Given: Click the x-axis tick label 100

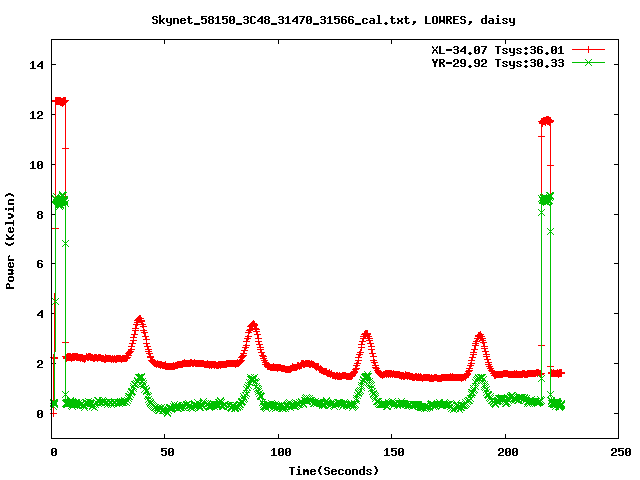Looking at the screenshot, I should (281, 452).
